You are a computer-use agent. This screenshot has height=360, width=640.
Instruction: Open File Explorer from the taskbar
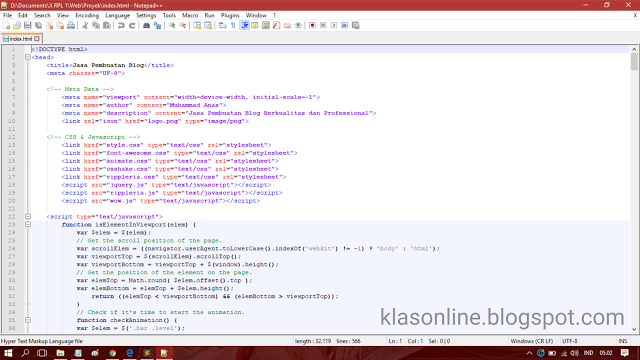point(60,353)
